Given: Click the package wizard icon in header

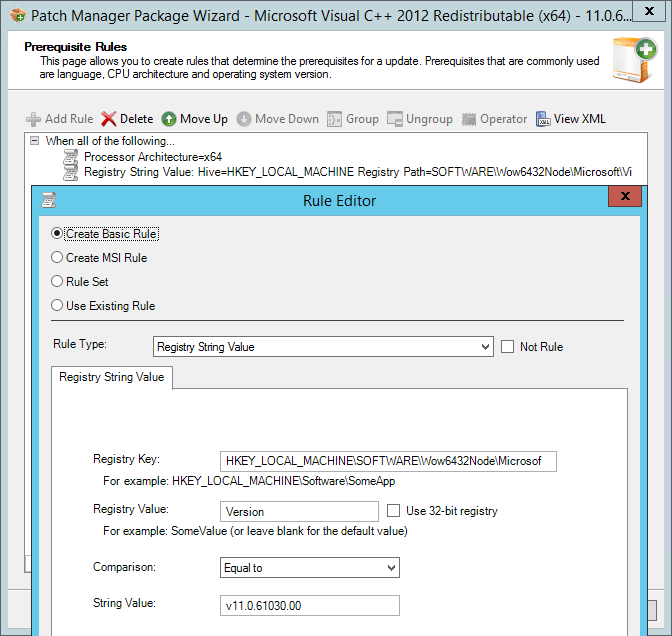Looking at the screenshot, I should (x=634, y=60).
